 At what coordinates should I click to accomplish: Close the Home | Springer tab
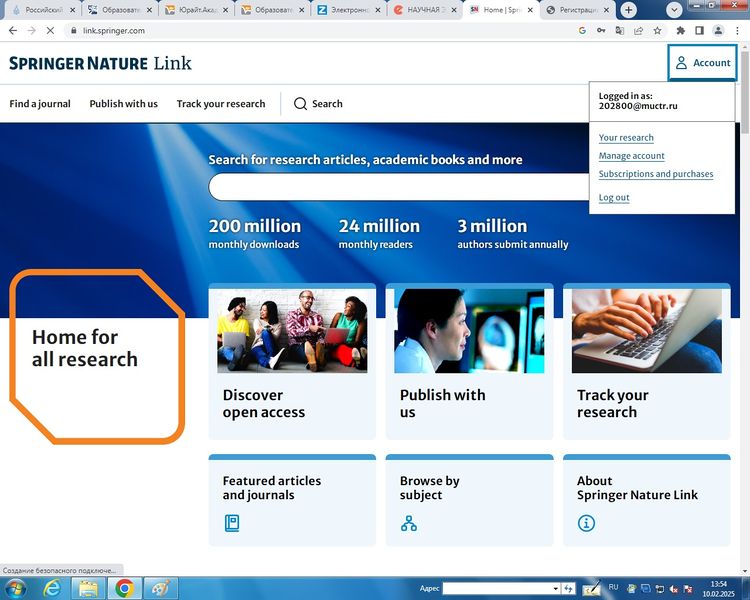point(530,10)
